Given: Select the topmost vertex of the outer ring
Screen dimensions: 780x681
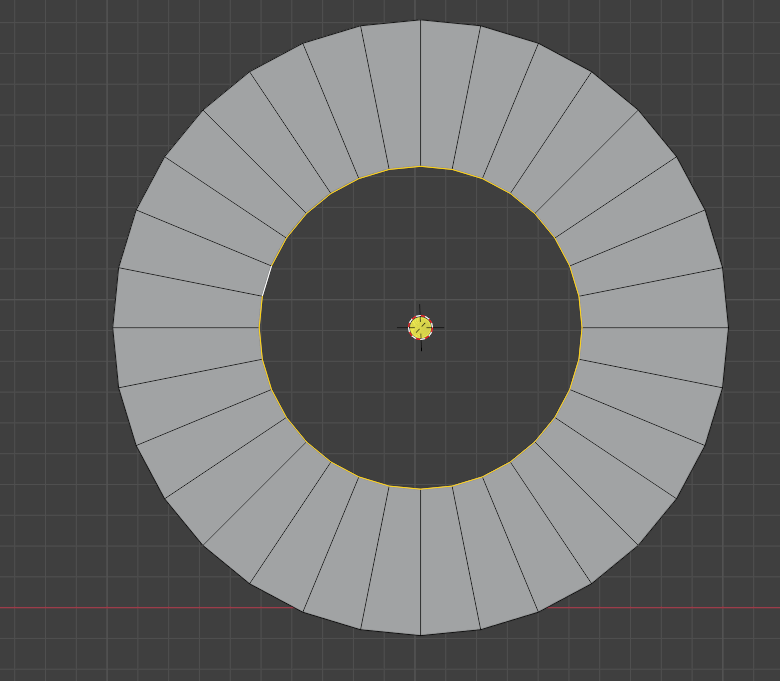Looking at the screenshot, I should (420, 20).
